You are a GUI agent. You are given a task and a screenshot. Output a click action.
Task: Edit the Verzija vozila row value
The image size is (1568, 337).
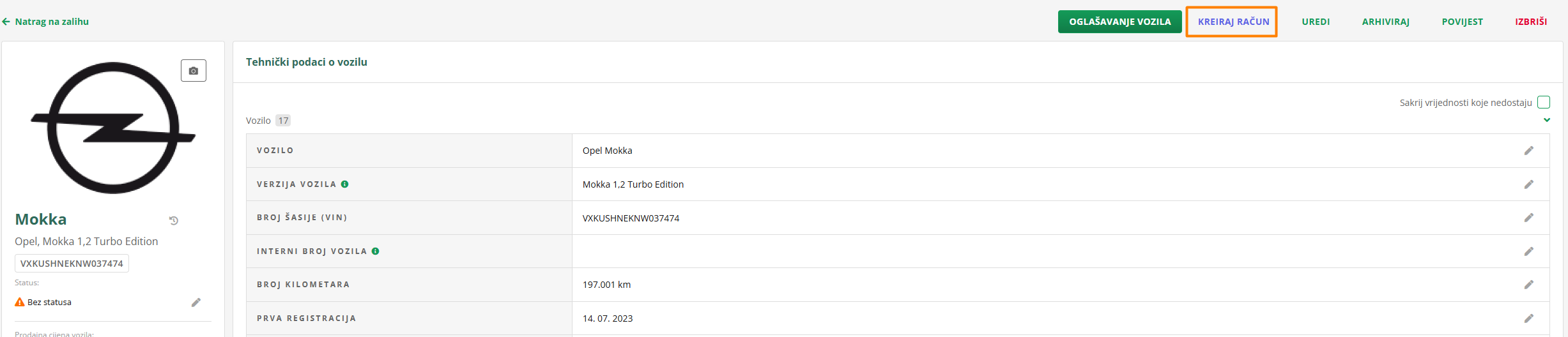[1528, 184]
